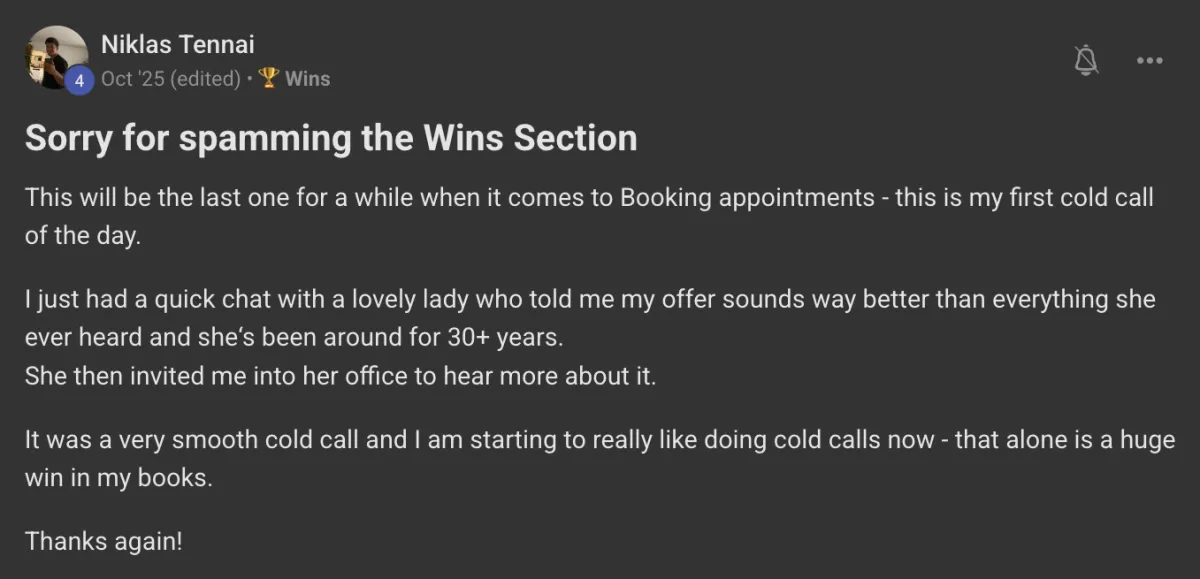Click the post title about spamming Wins Section
This screenshot has height=579, width=1200.
[x=331, y=137]
